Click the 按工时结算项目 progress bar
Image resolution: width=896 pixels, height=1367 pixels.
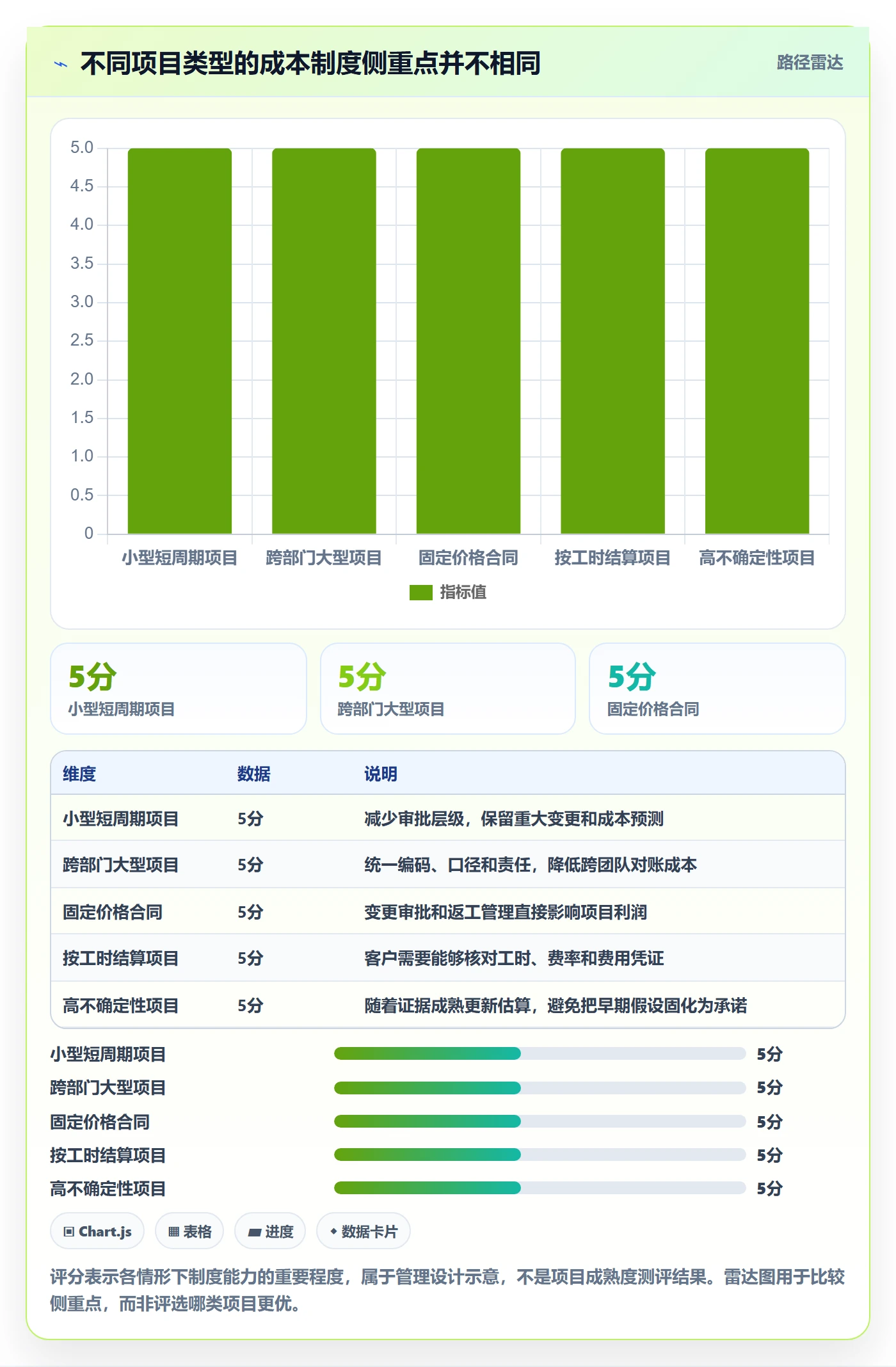(540, 1155)
